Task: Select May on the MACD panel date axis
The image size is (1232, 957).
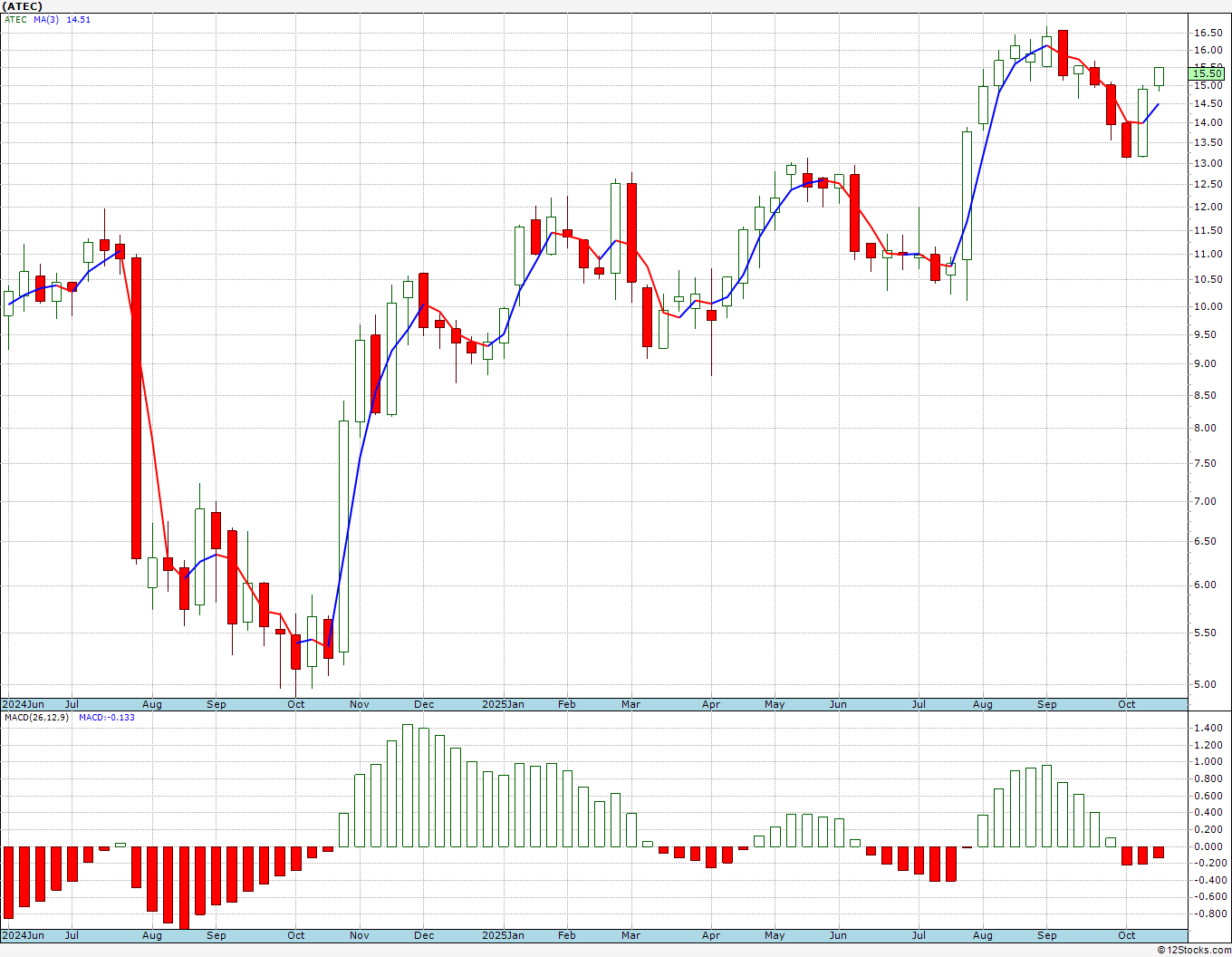Action: pyautogui.click(x=775, y=935)
